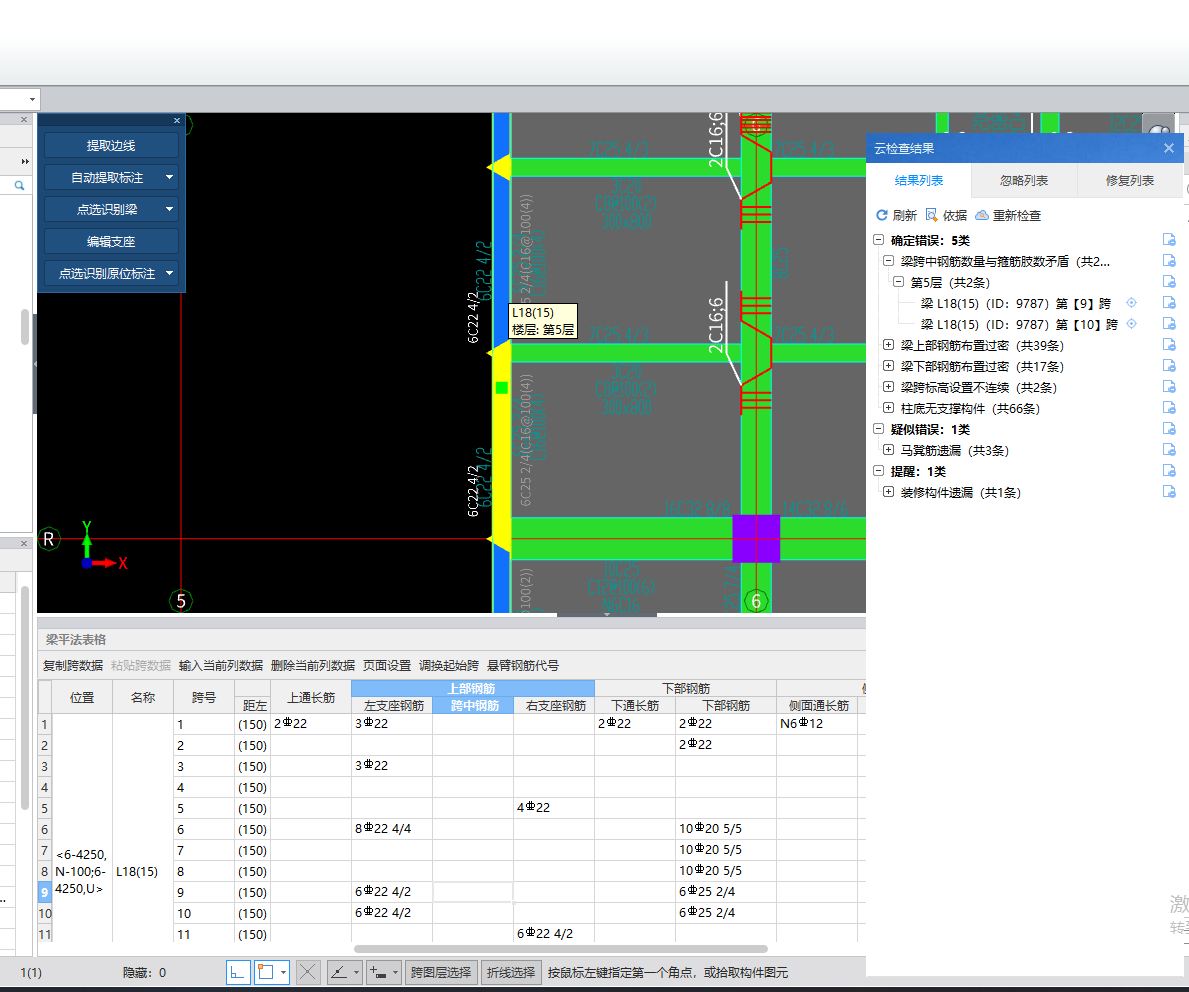Open dropdown arrow beside angle snap icon
Image resolution: width=1189 pixels, height=992 pixels.
[356, 972]
